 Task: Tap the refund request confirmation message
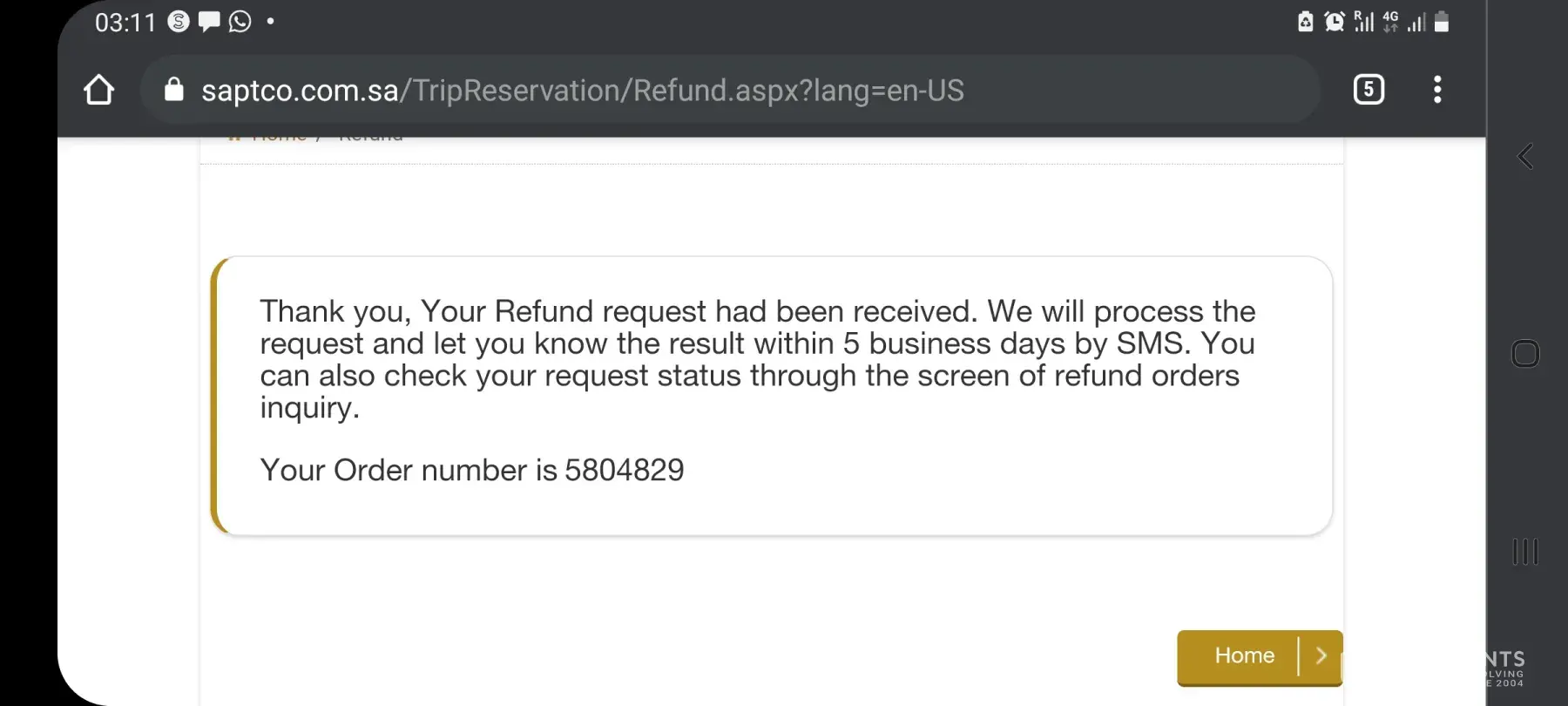pos(757,359)
